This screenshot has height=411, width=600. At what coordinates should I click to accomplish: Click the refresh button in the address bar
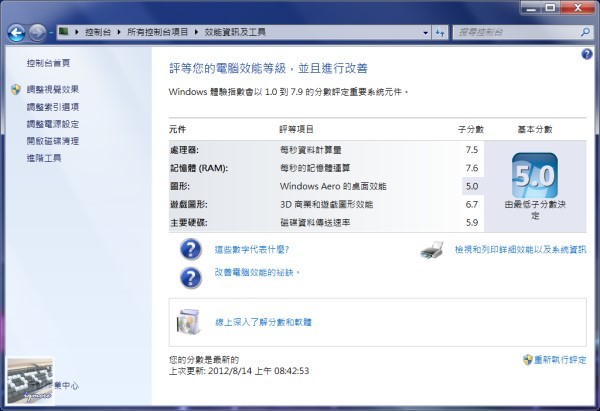440,33
